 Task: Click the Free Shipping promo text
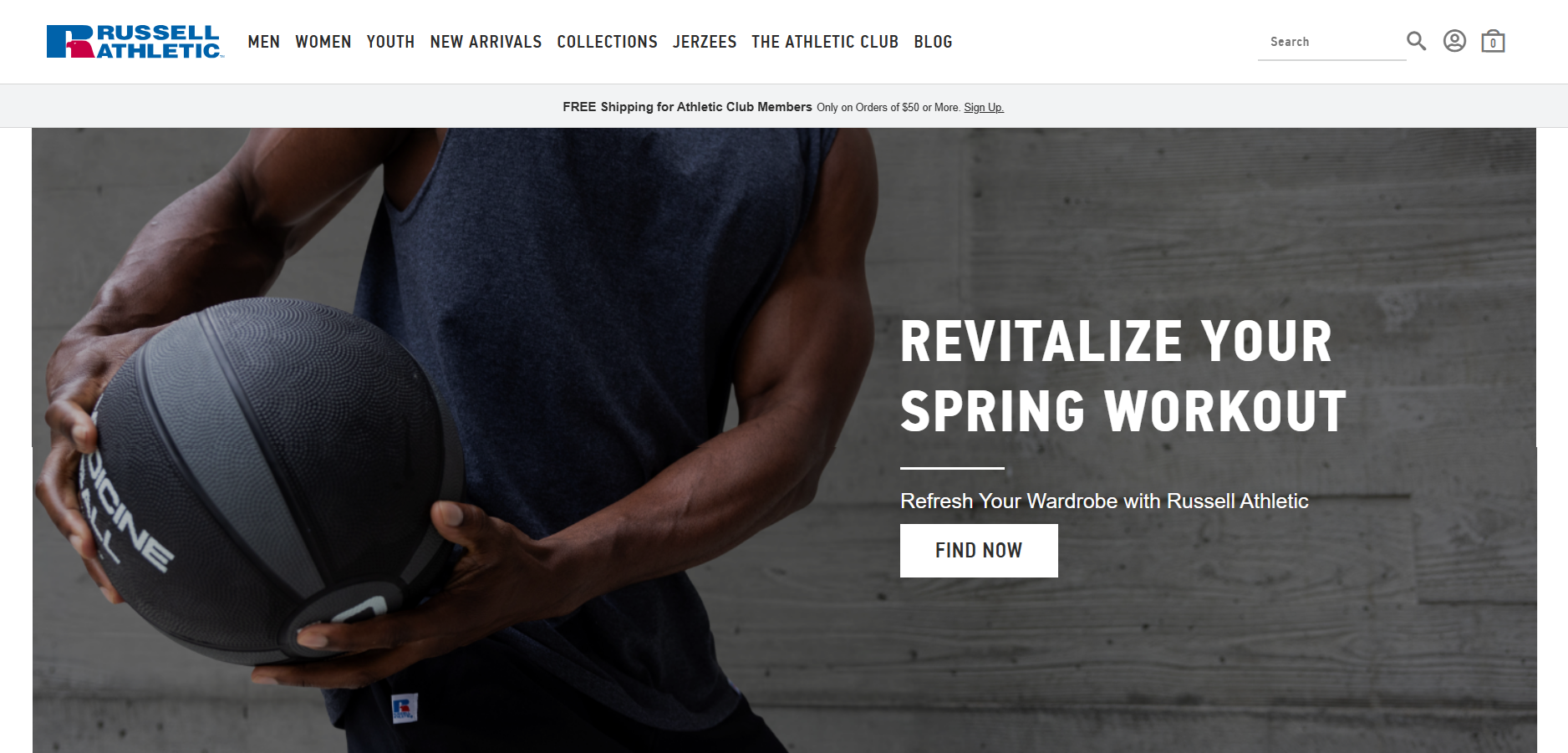[x=687, y=107]
